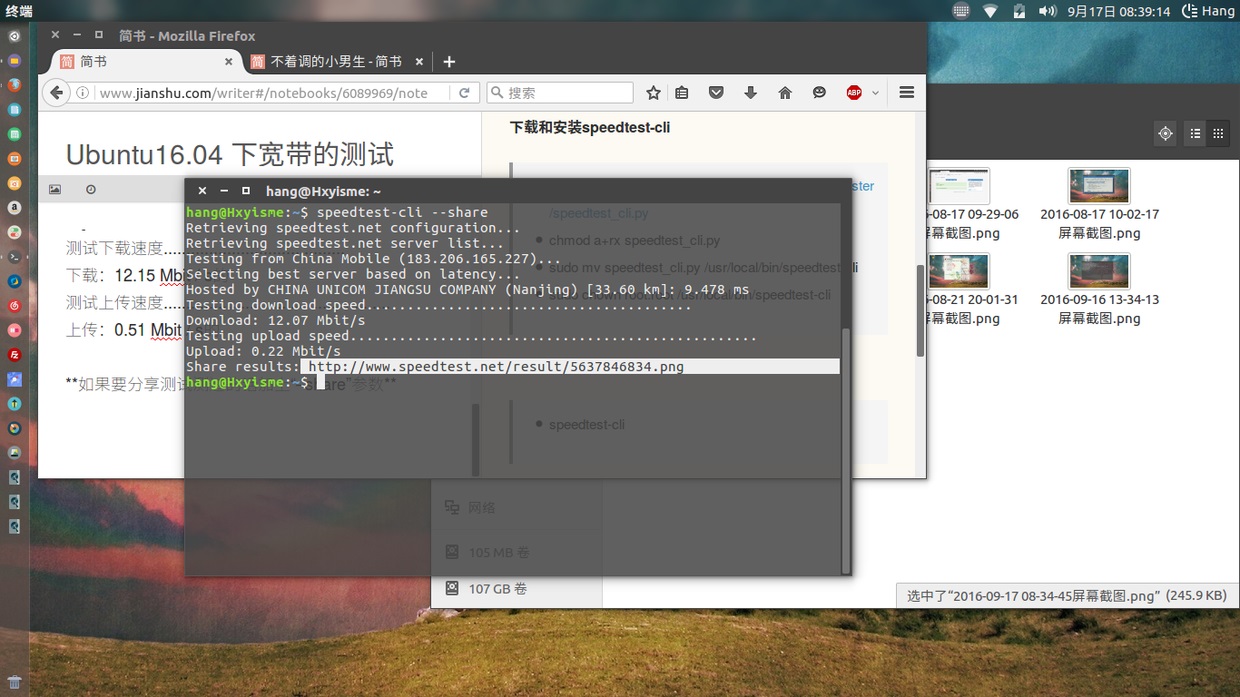Click 'Upload: 0.22 Mbit/s' line in terminal
The image size is (1240, 697).
tap(264, 352)
